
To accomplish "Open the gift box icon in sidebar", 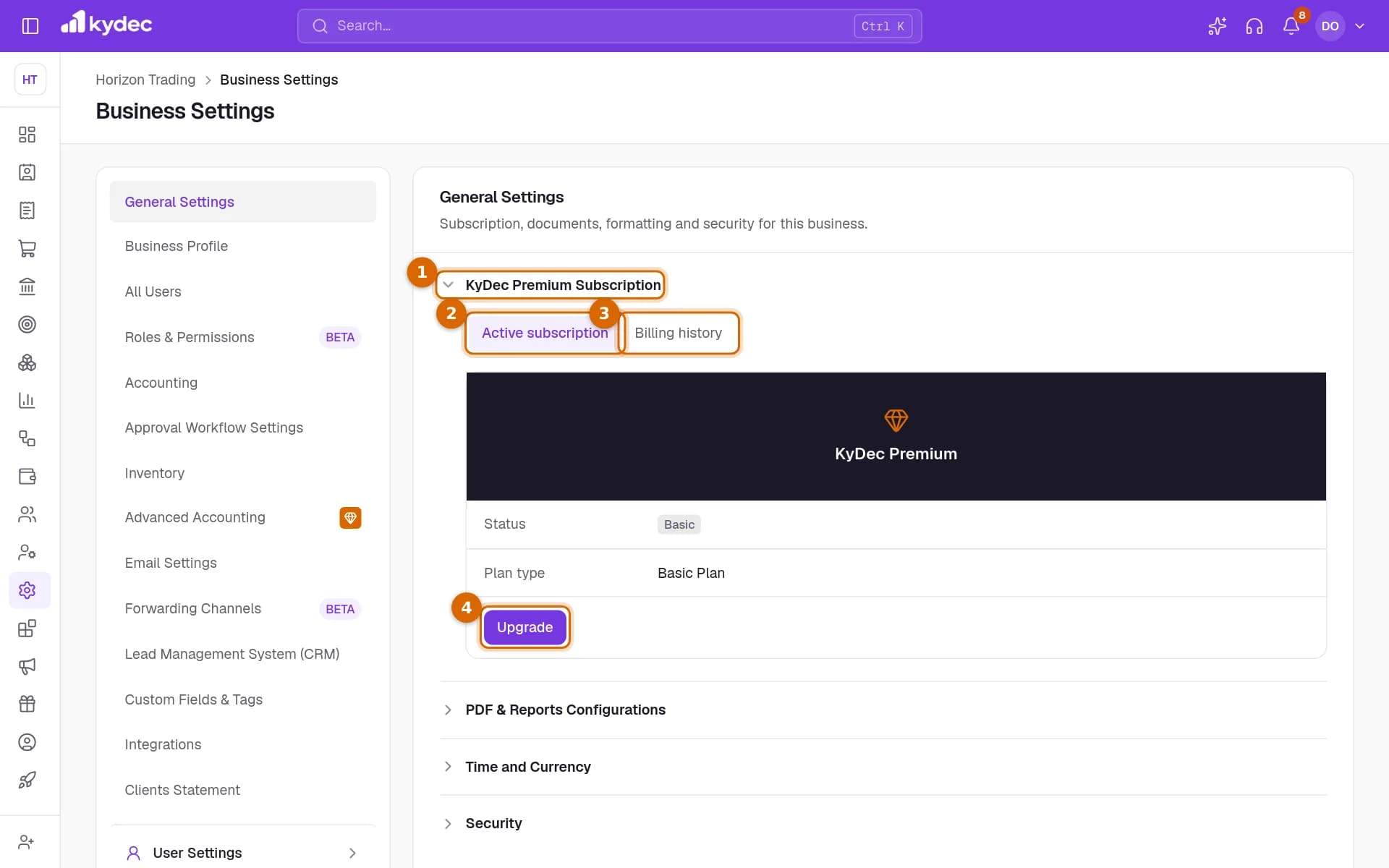I will 27,704.
